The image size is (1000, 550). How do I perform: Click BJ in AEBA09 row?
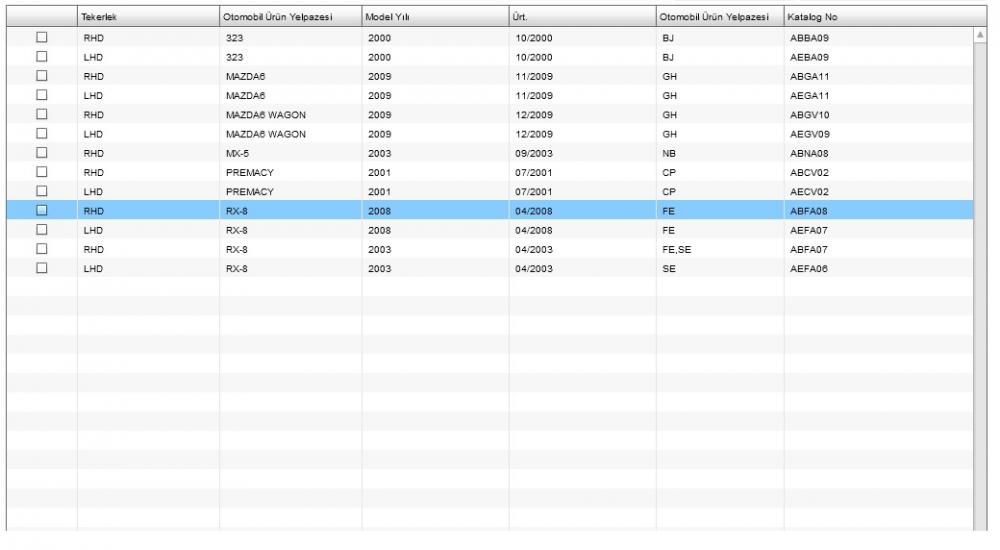point(668,57)
